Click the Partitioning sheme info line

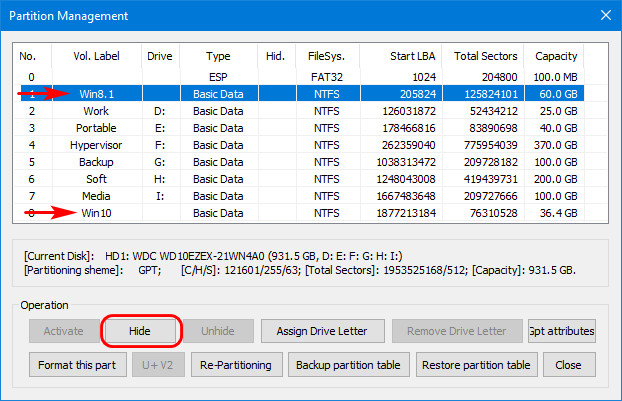(300, 271)
